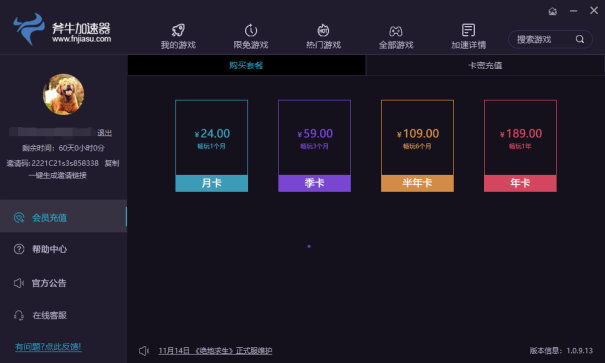Click the skin/theme icon in the title bar
Image resolution: width=605 pixels, height=363 pixels.
[x=553, y=11]
